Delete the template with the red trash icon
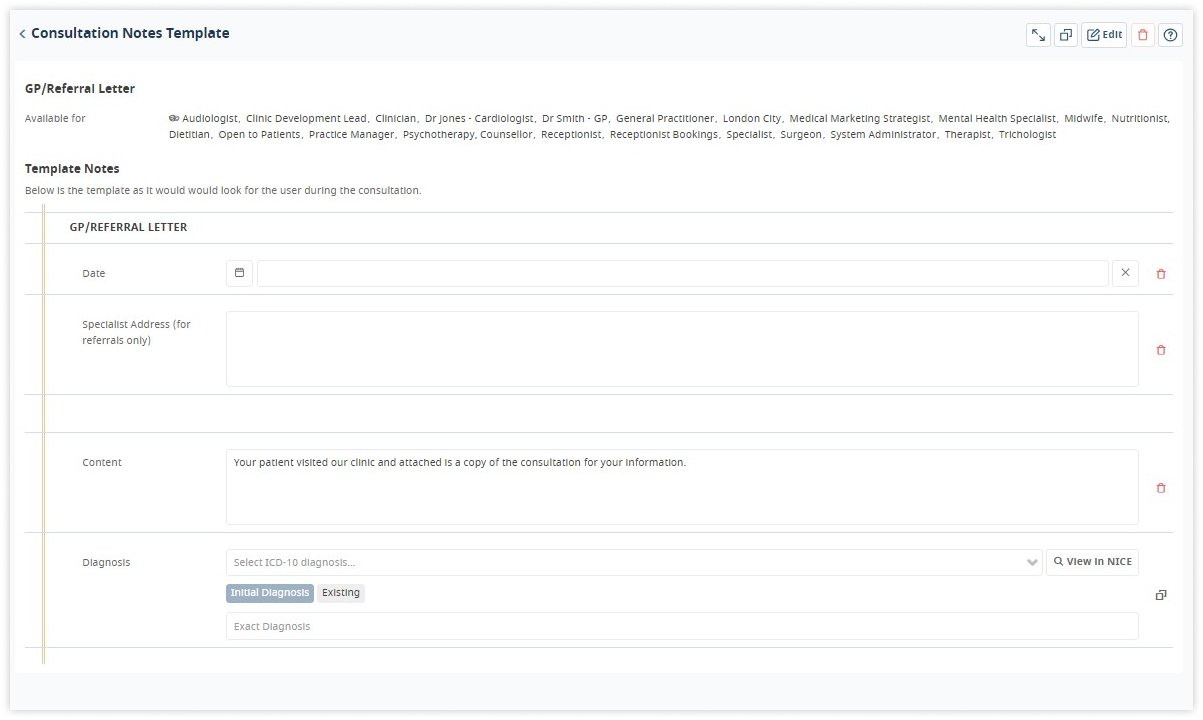 (x=1142, y=34)
